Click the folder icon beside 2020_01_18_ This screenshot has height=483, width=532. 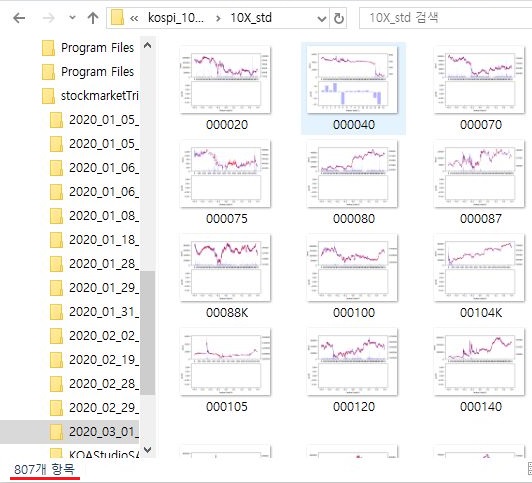point(56,240)
